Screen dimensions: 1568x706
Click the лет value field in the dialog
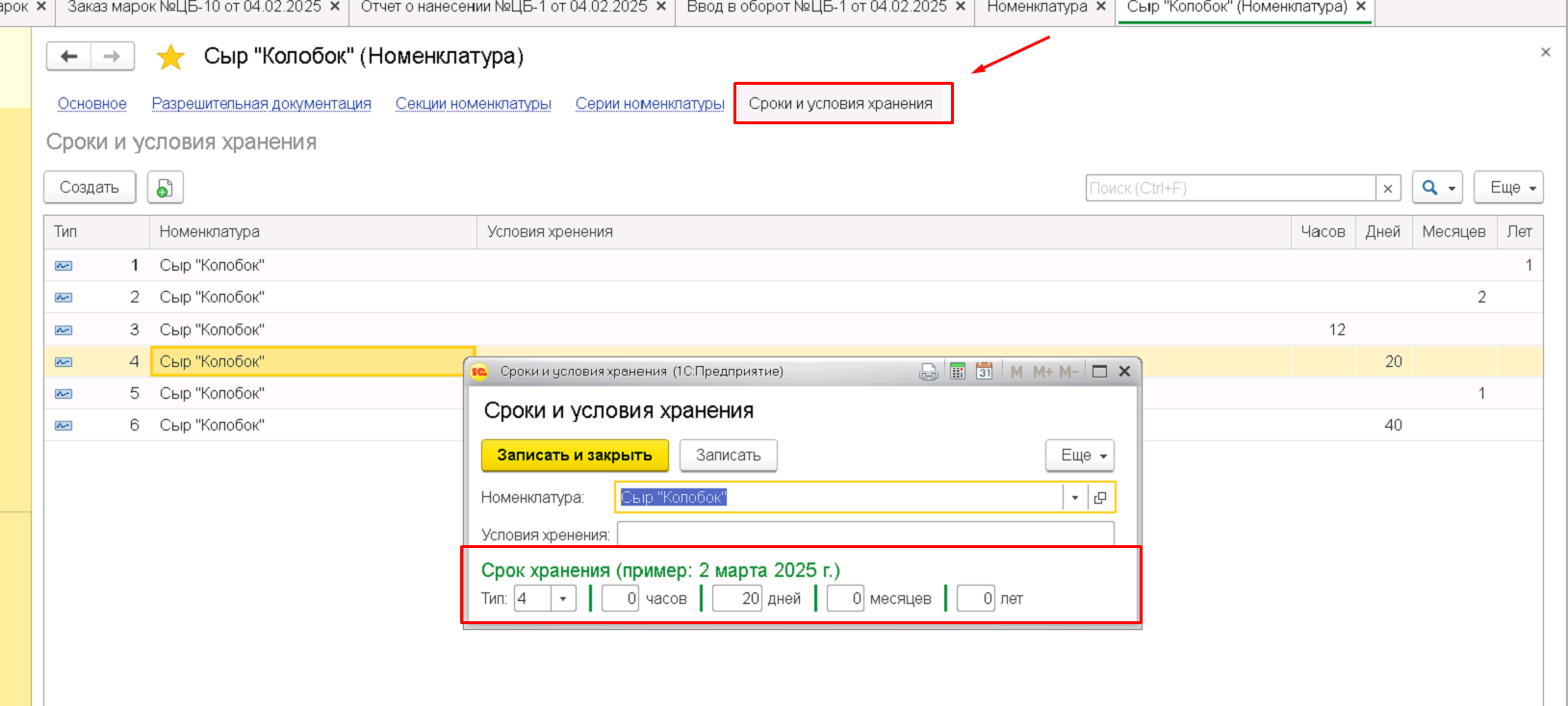pos(976,598)
